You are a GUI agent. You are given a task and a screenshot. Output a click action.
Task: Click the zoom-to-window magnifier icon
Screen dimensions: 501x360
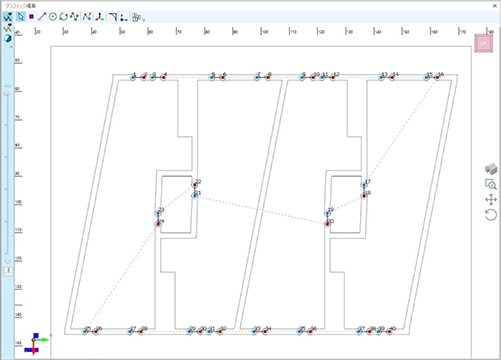click(491, 184)
